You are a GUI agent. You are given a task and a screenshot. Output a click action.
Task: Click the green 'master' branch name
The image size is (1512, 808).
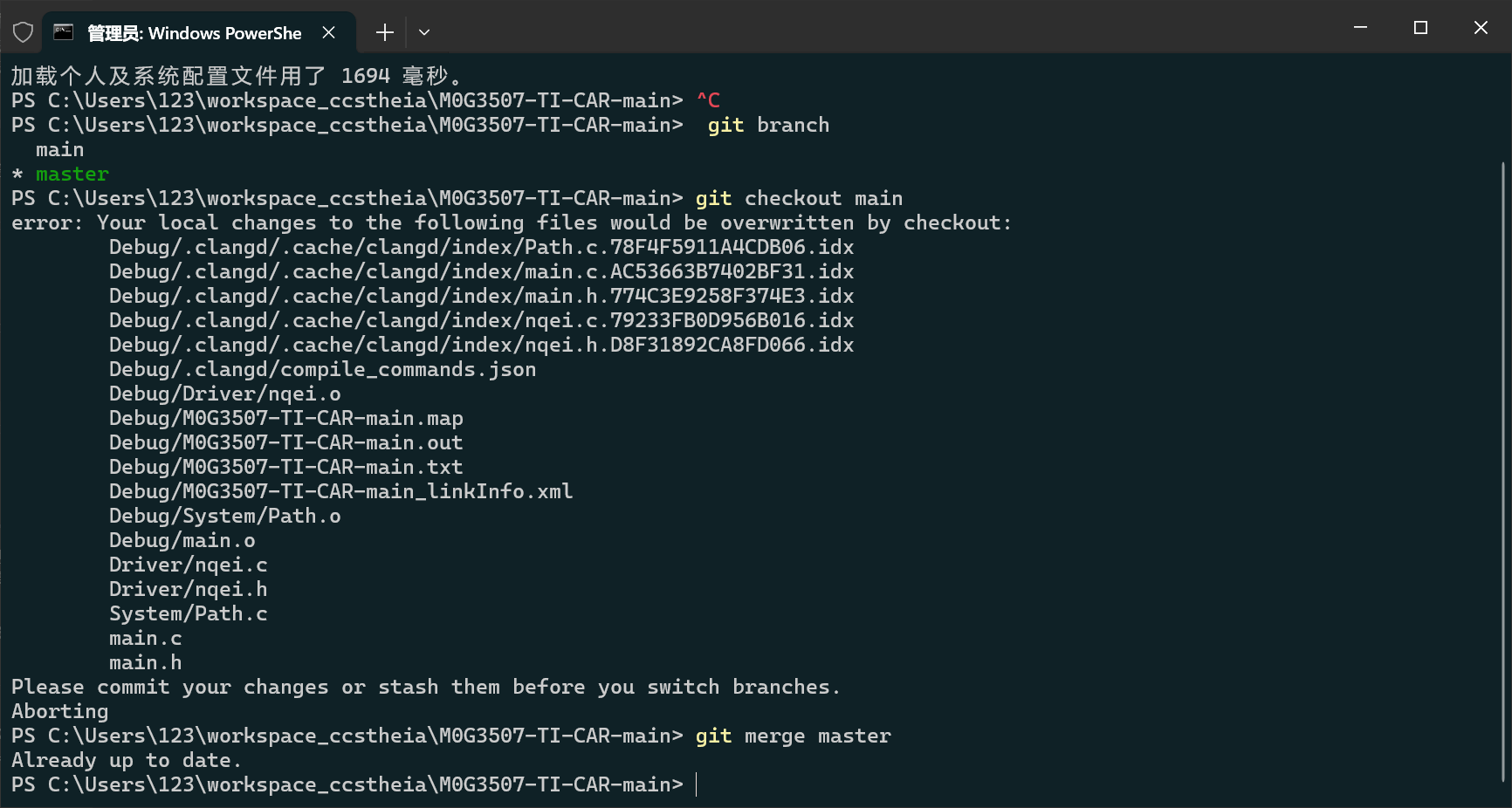tap(72, 174)
